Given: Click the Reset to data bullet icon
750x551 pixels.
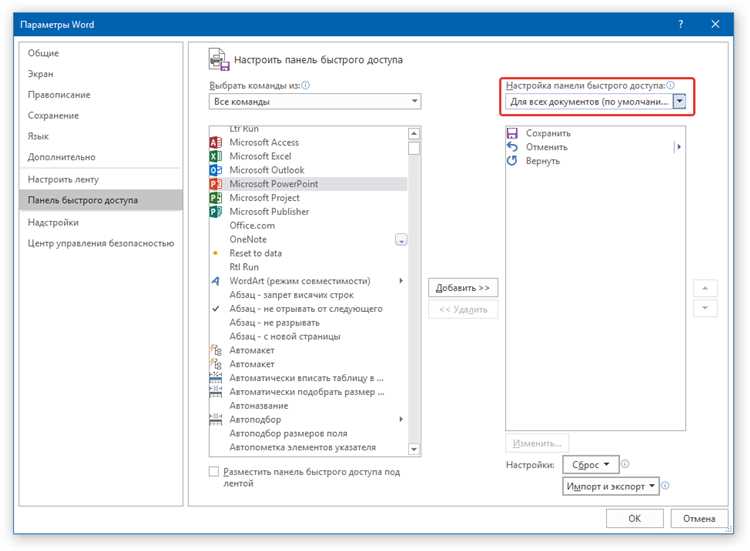Looking at the screenshot, I should (215, 253).
